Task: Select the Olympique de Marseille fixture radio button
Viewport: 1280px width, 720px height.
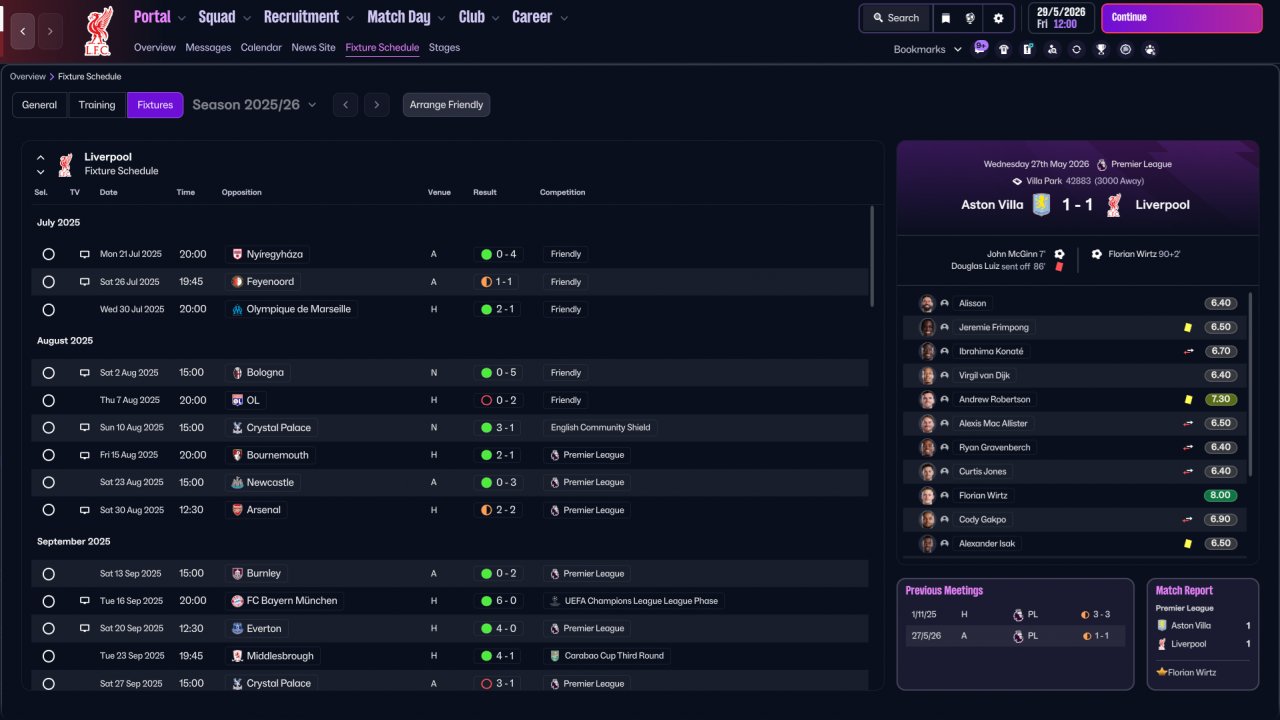Action: click(48, 310)
